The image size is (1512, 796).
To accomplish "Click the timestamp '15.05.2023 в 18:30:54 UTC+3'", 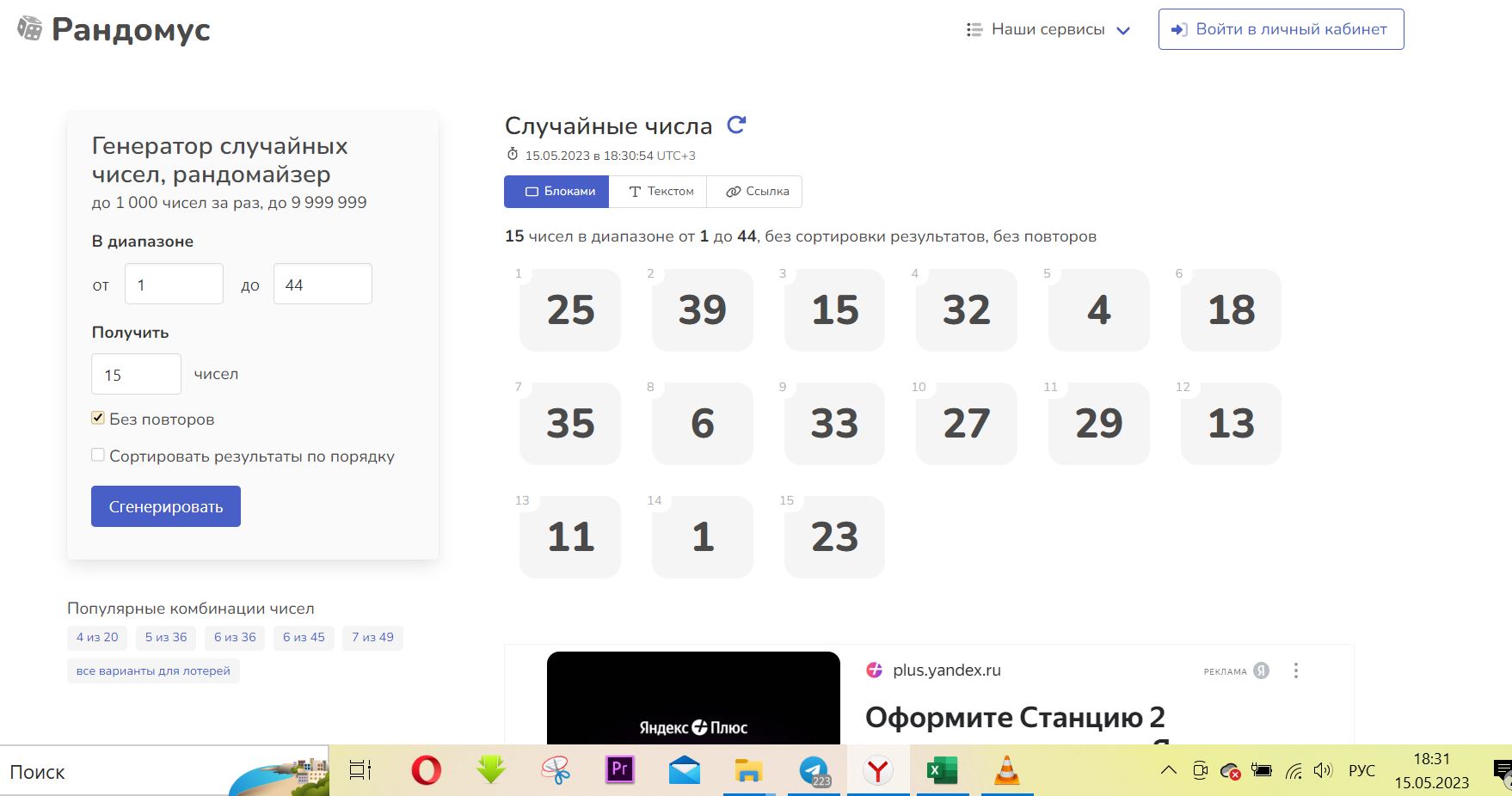I will [610, 156].
